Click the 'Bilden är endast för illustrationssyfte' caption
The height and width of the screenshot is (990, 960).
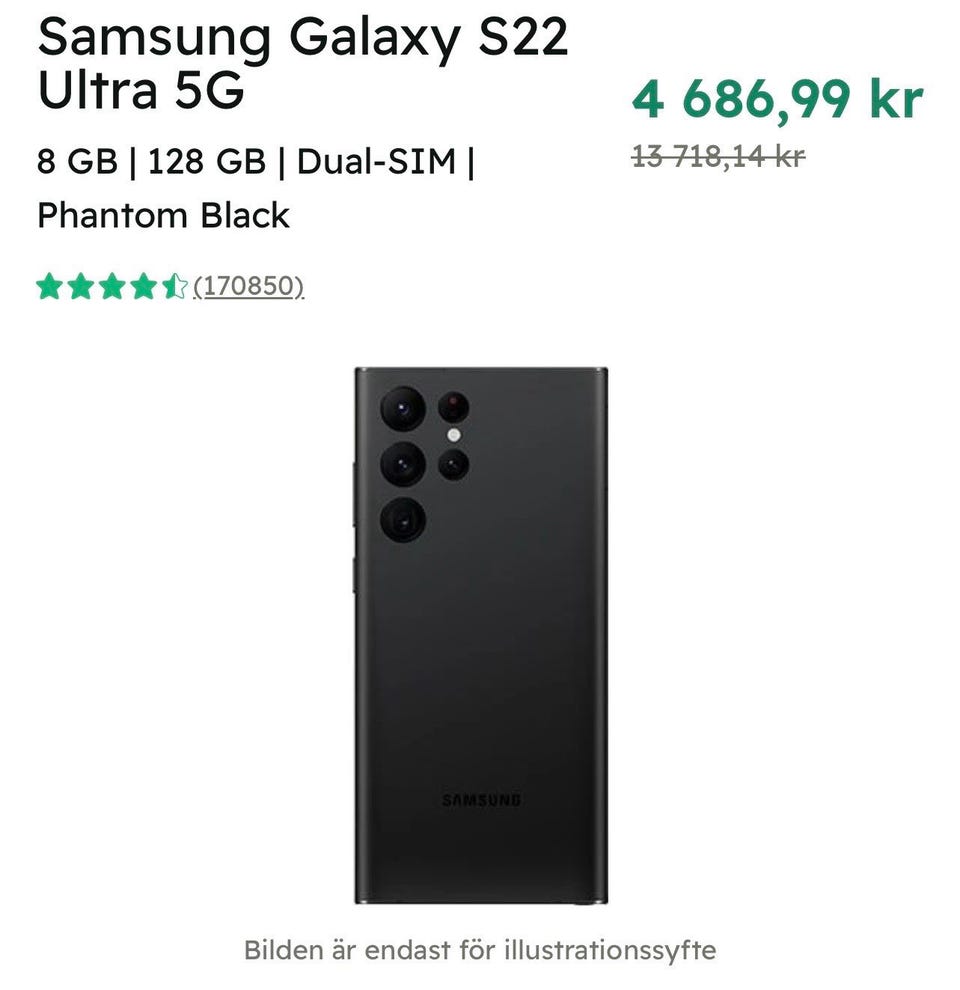(x=480, y=949)
